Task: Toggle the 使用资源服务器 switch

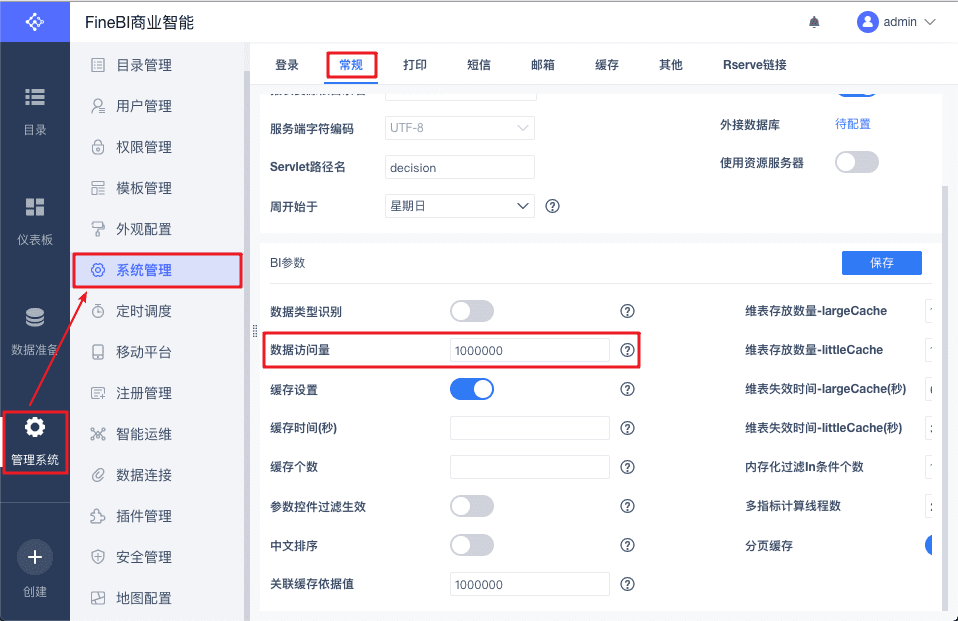Action: click(x=856, y=162)
